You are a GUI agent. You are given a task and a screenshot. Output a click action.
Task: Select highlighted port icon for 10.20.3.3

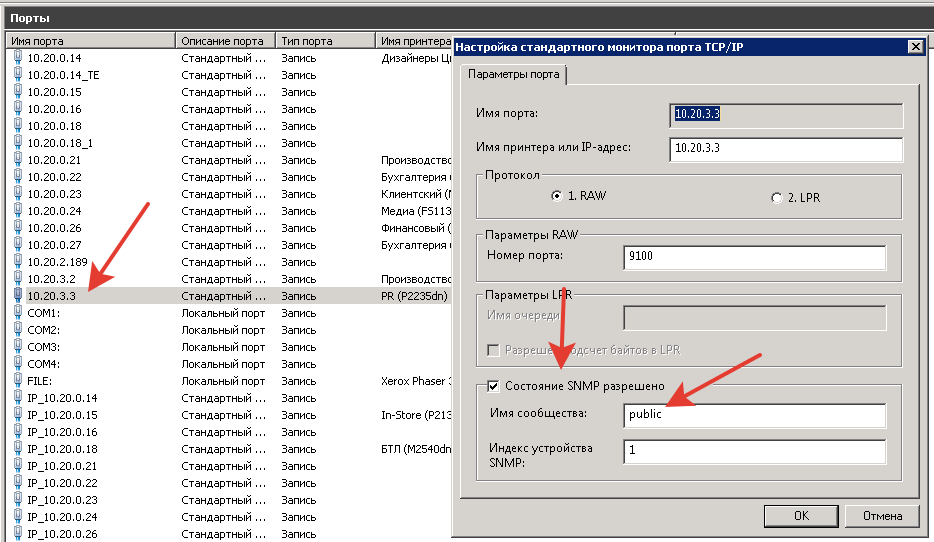[18, 295]
